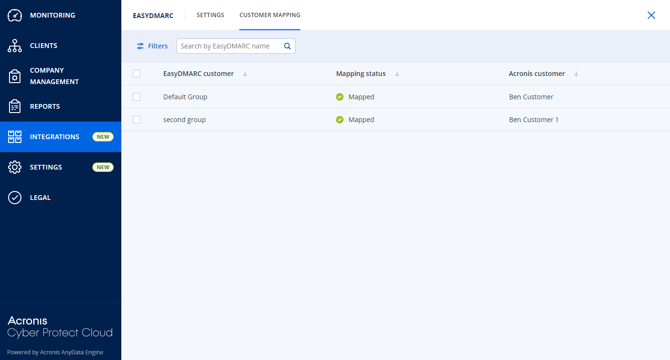670x360 pixels.
Task: Click the search magnifier icon
Action: click(287, 46)
